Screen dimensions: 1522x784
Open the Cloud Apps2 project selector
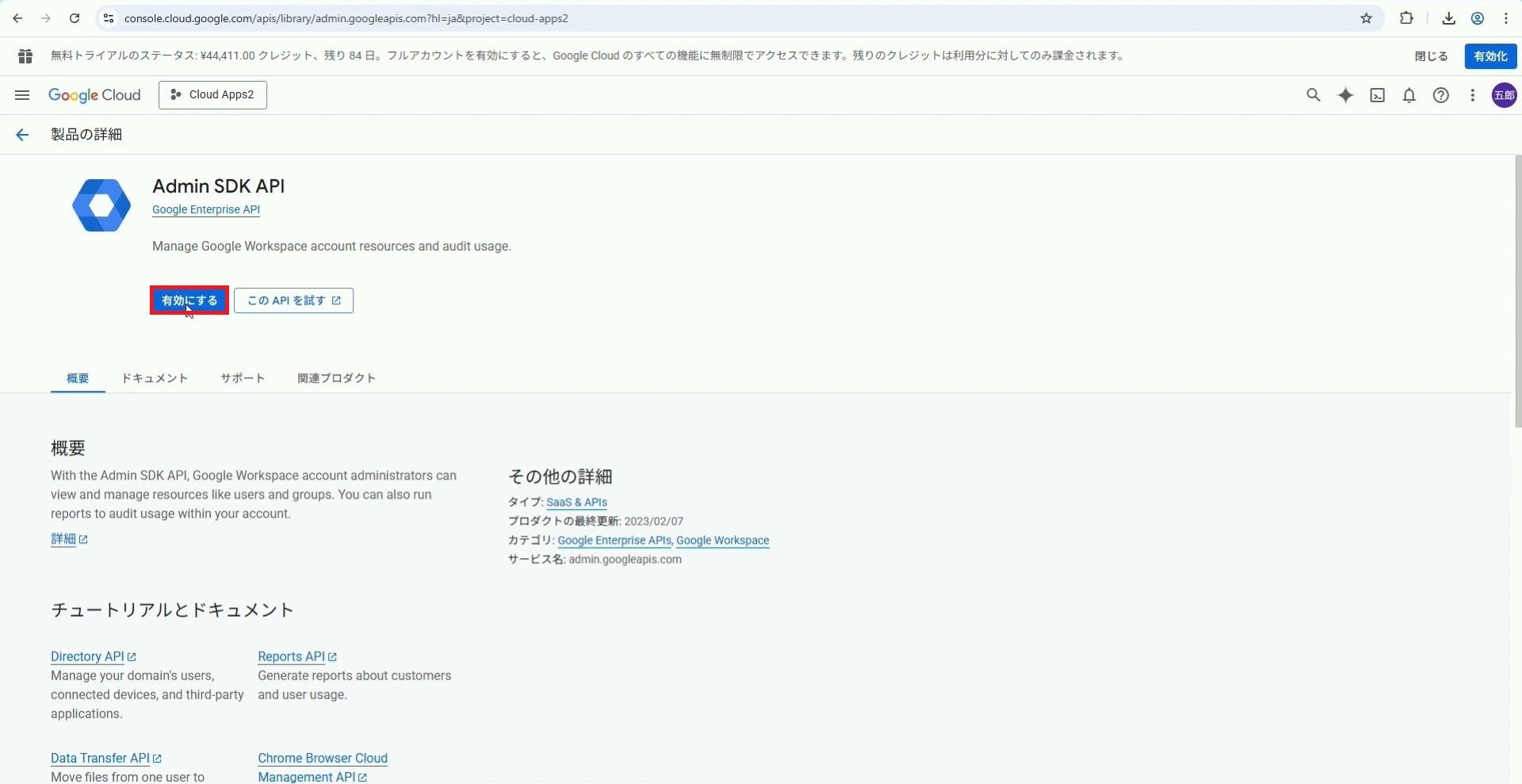pos(212,95)
